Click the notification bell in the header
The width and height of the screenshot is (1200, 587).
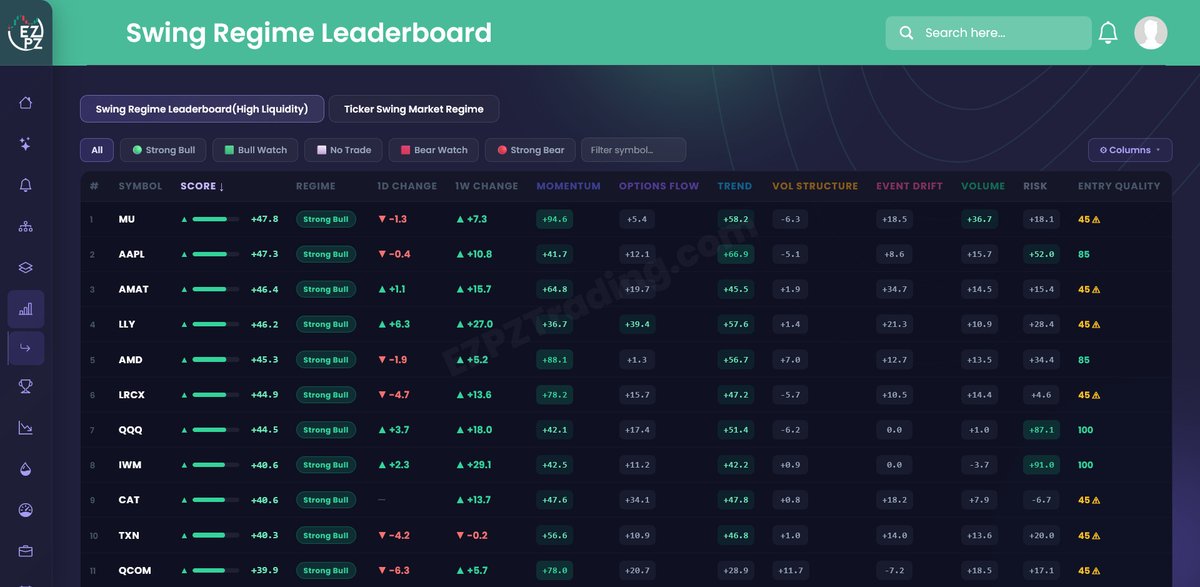[x=1108, y=33]
